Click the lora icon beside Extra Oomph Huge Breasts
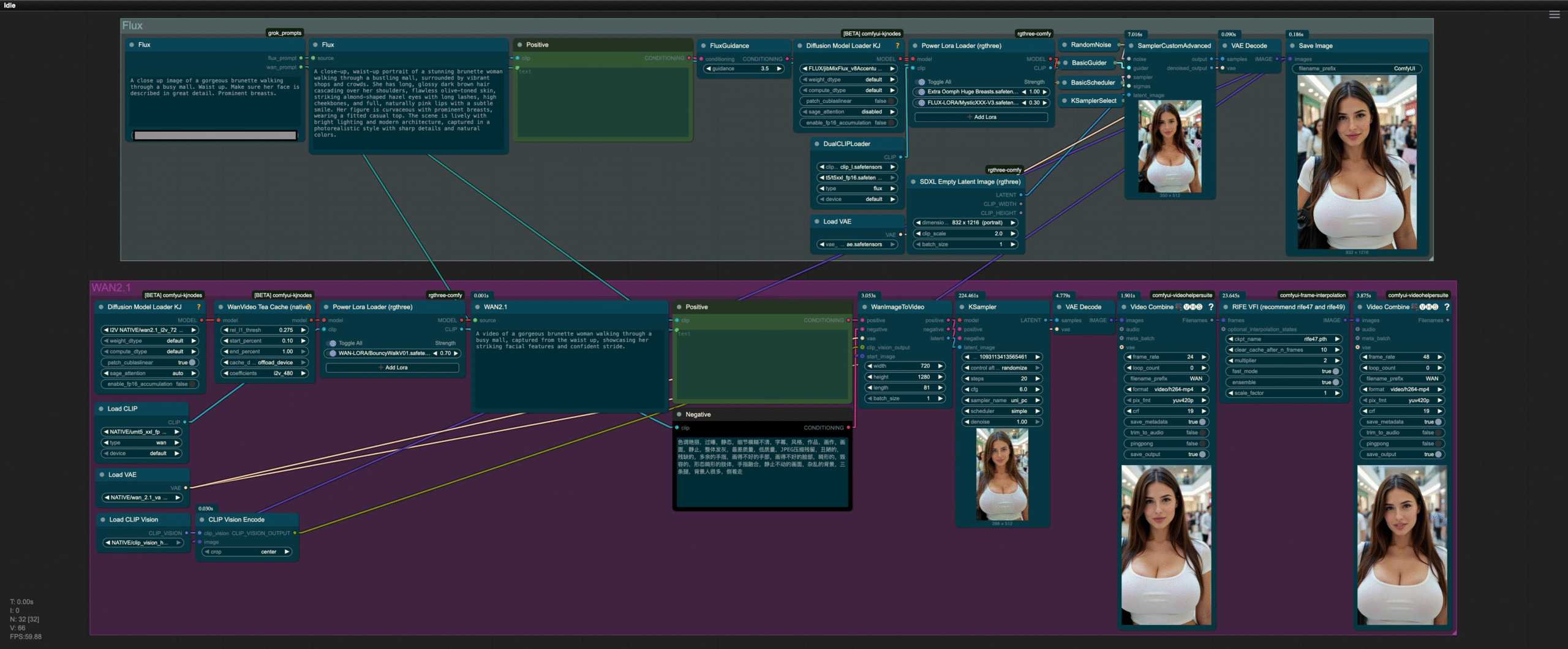Viewport: 1568px width, 649px height. [921, 91]
